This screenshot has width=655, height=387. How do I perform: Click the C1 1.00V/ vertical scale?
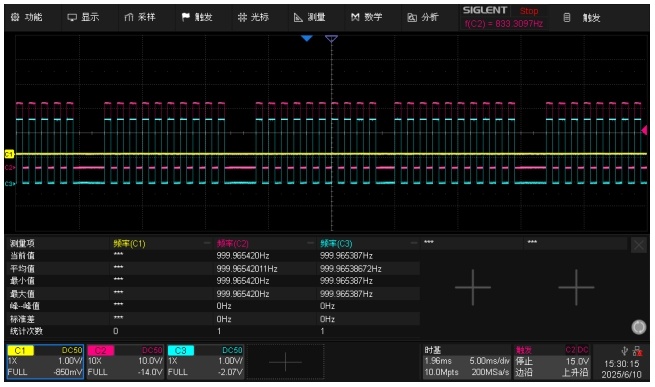point(70,361)
